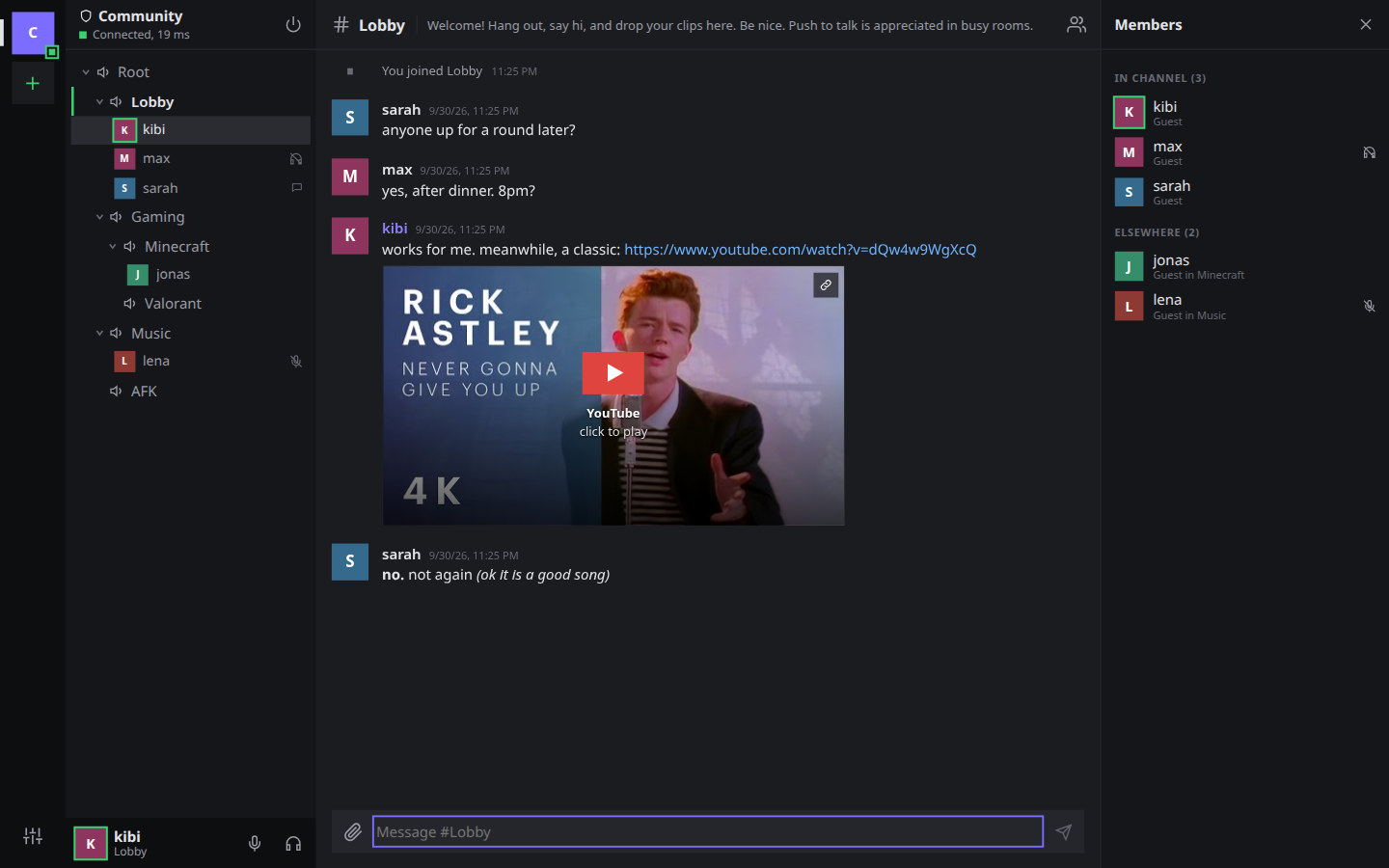Select sarah in the Lobby tree
The image size is (1389, 868).
[x=191, y=188]
